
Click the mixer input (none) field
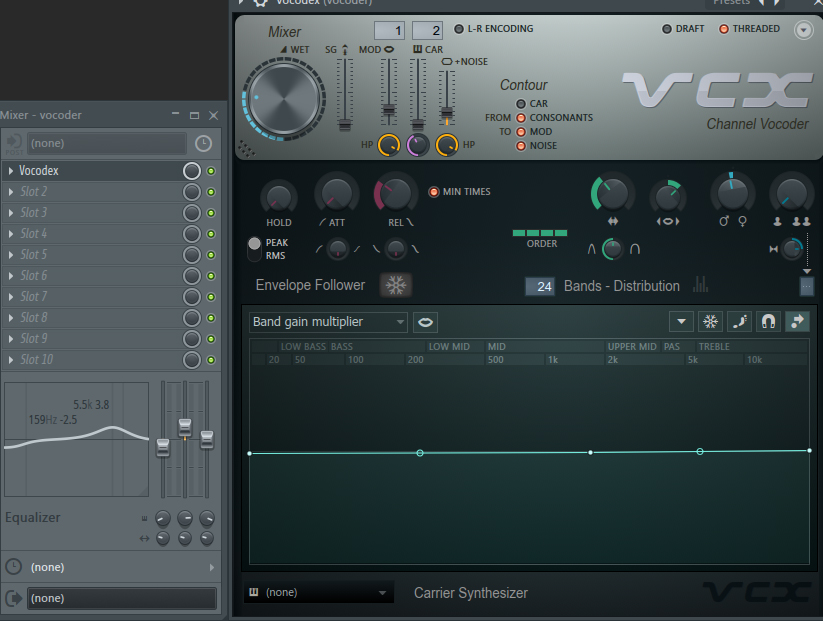107,143
